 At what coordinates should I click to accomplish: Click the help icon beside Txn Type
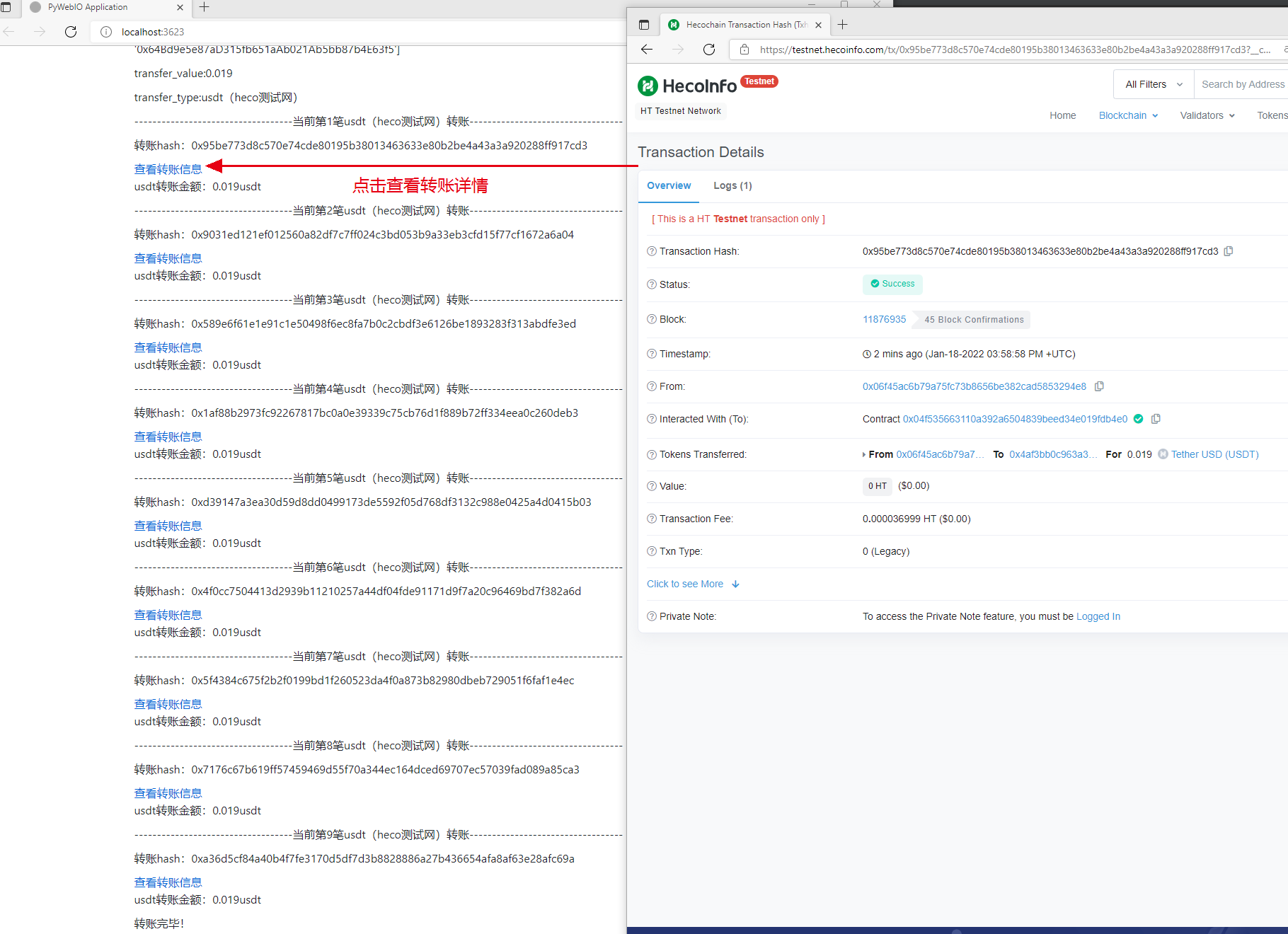pos(651,551)
